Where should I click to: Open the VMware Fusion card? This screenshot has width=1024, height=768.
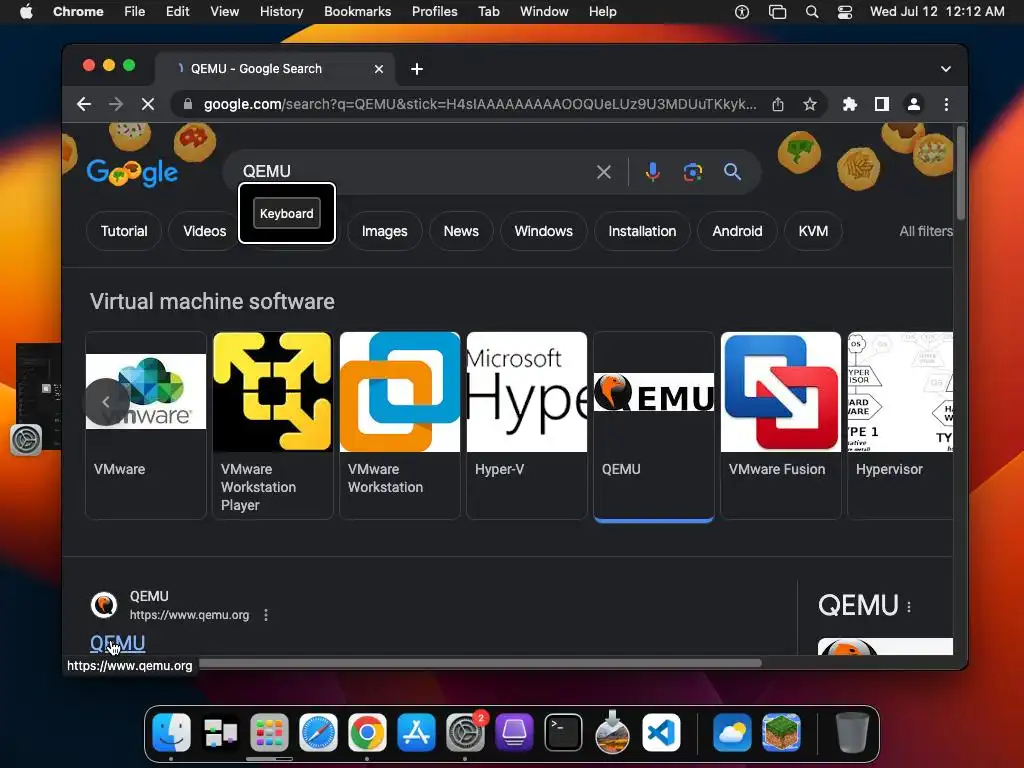tap(780, 425)
